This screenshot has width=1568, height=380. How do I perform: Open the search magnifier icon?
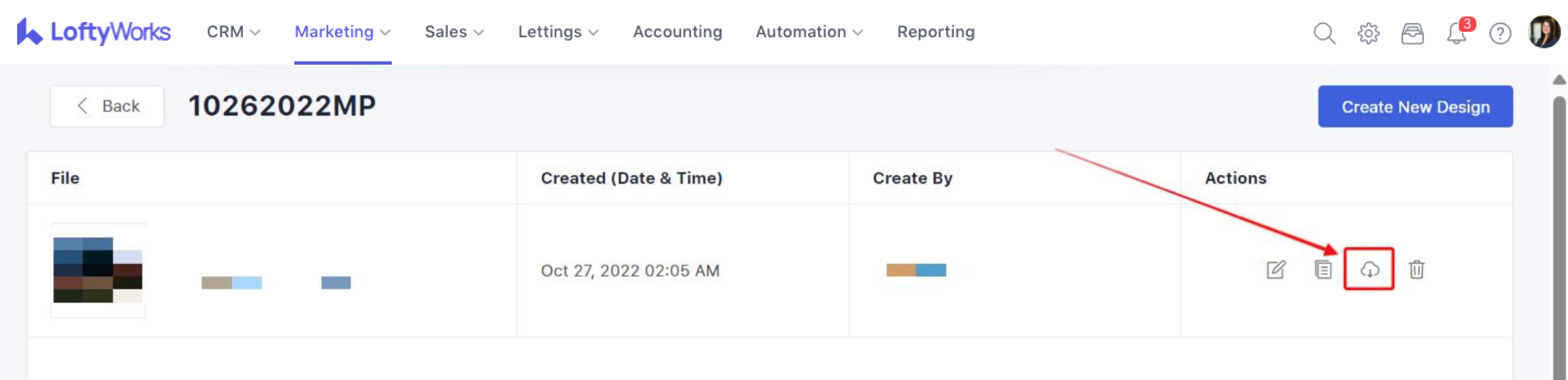[1324, 33]
